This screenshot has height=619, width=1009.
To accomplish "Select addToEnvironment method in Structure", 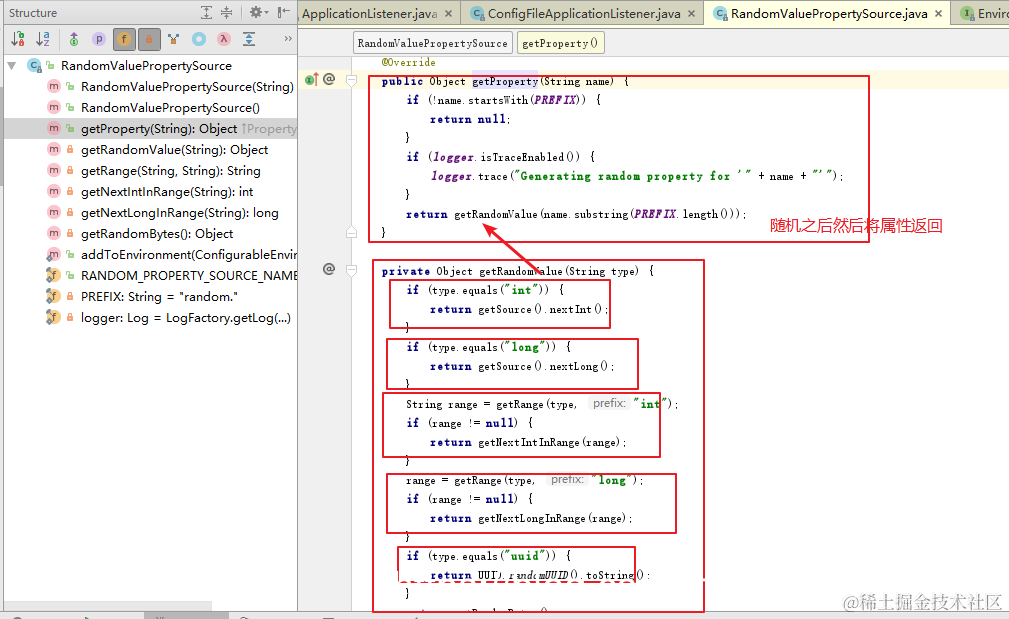I will 189,255.
